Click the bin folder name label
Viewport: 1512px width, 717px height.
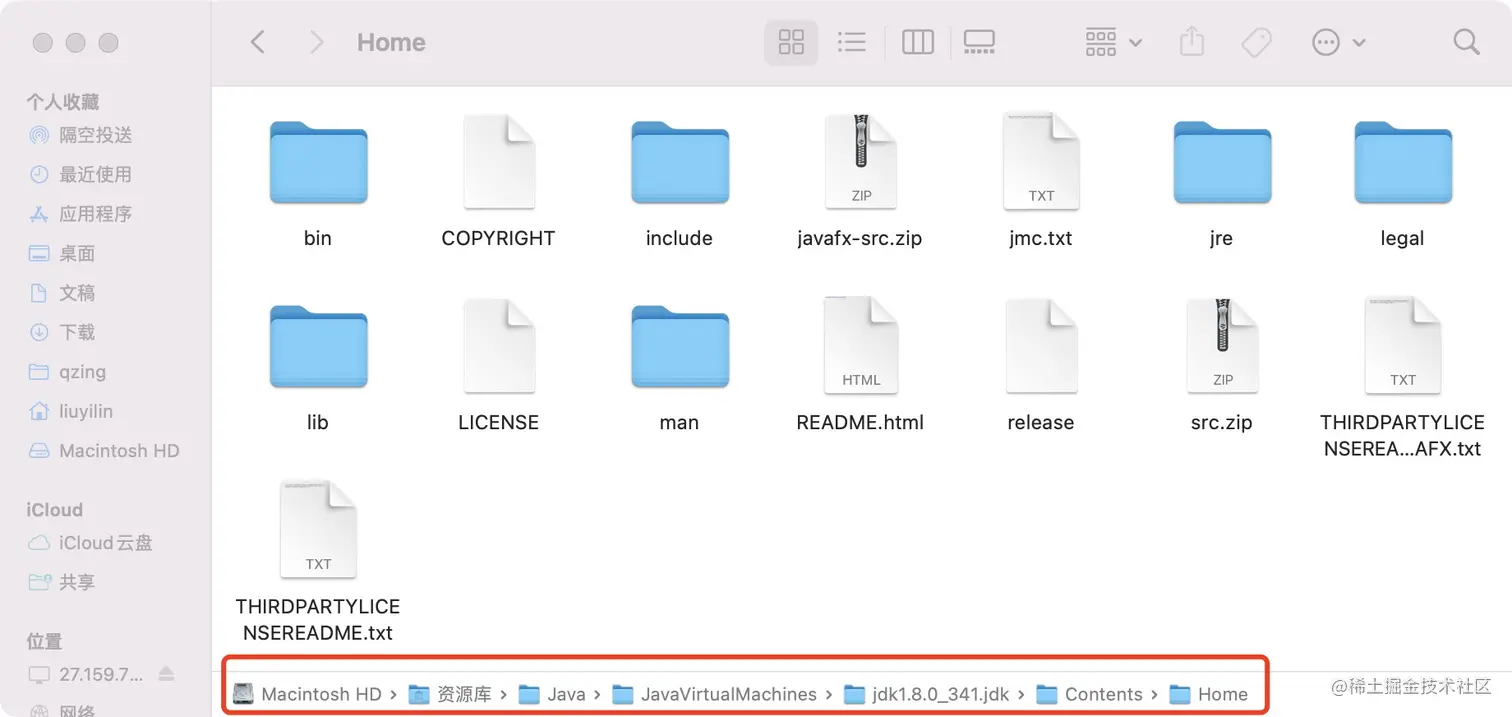click(318, 238)
